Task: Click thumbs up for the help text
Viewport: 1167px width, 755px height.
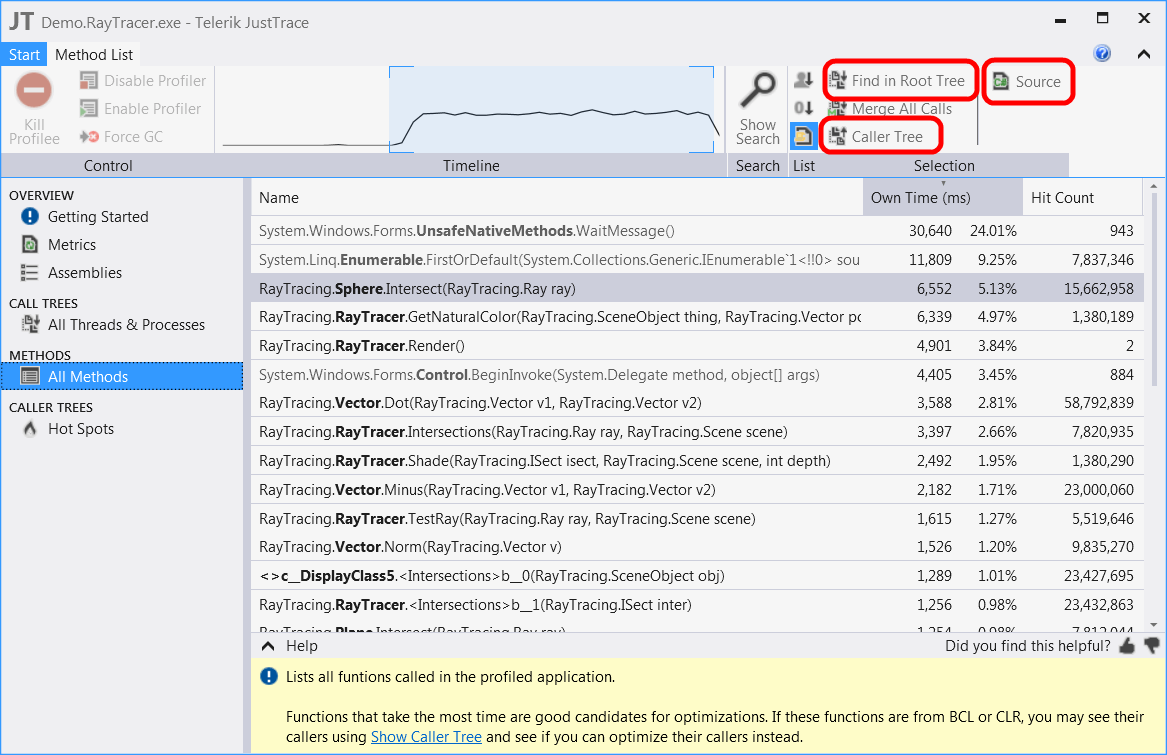Action: (1127, 646)
